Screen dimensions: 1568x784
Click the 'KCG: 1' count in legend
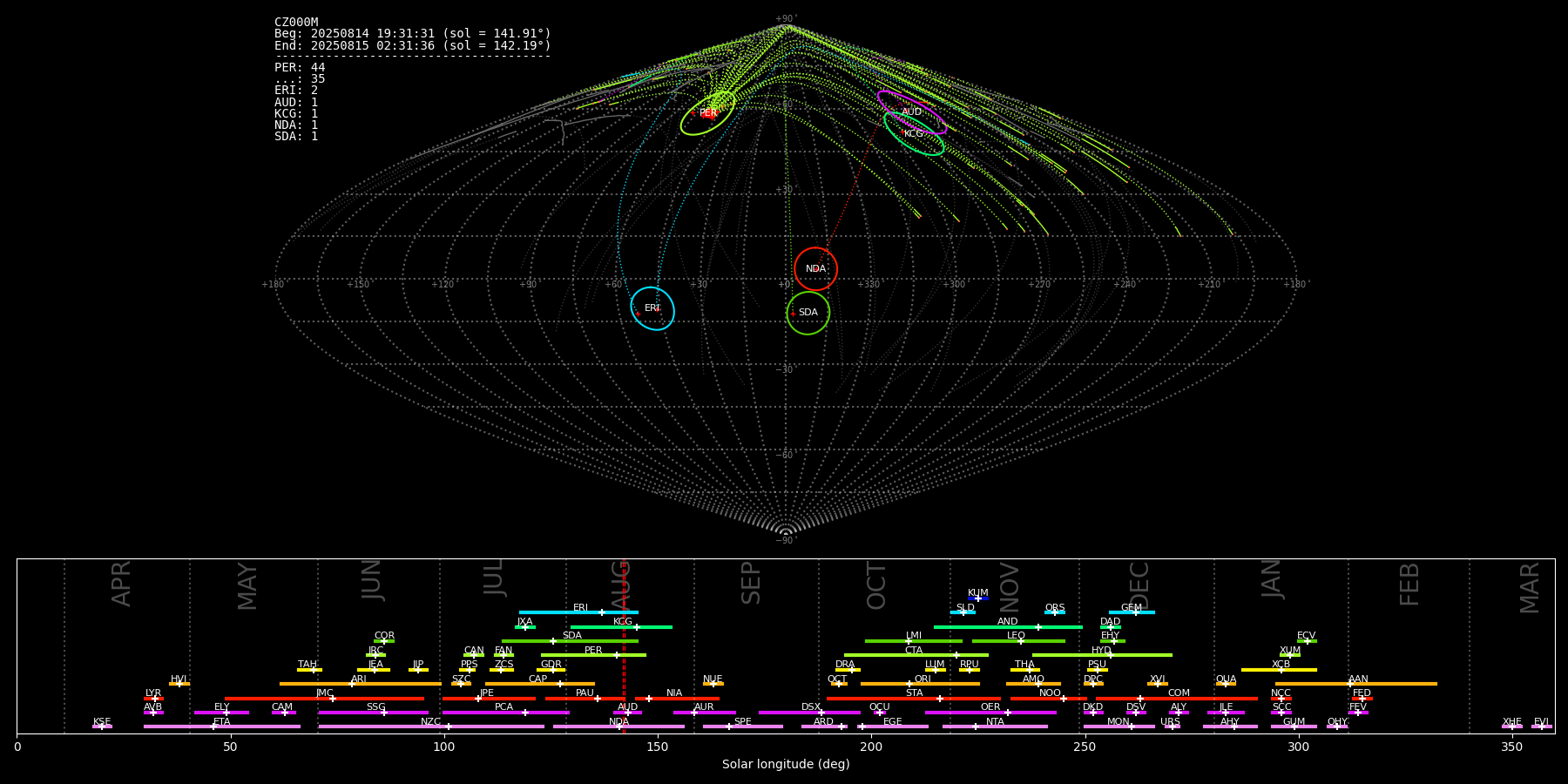(x=296, y=114)
